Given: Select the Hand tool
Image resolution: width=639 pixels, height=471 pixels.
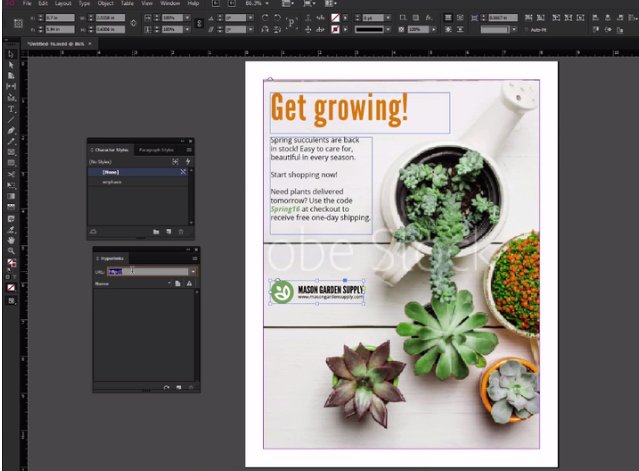Looking at the screenshot, I should (11, 240).
